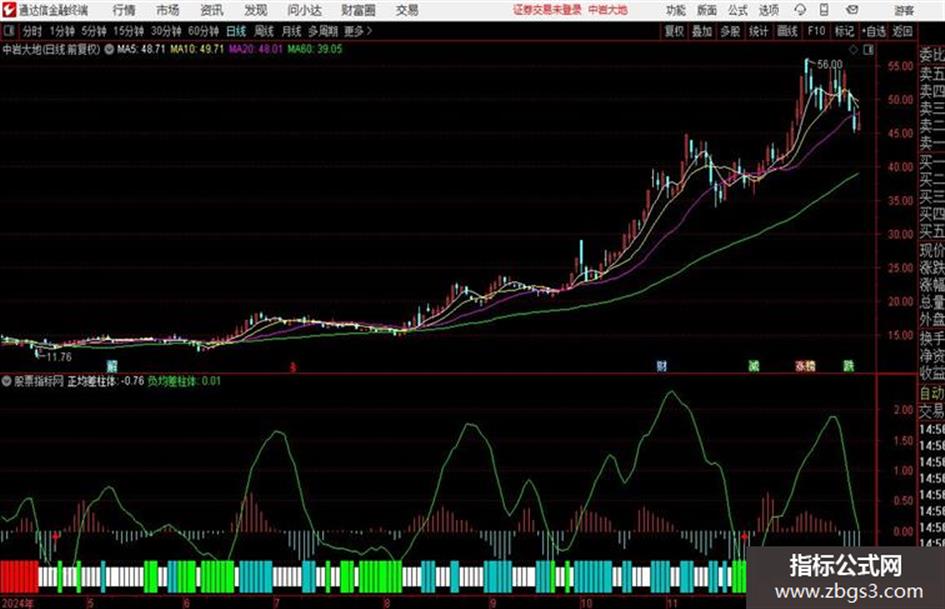Viewport: 945px width, 609px height.
Task: Click the MA60: 39.05 value label
Action: (x=315, y=49)
